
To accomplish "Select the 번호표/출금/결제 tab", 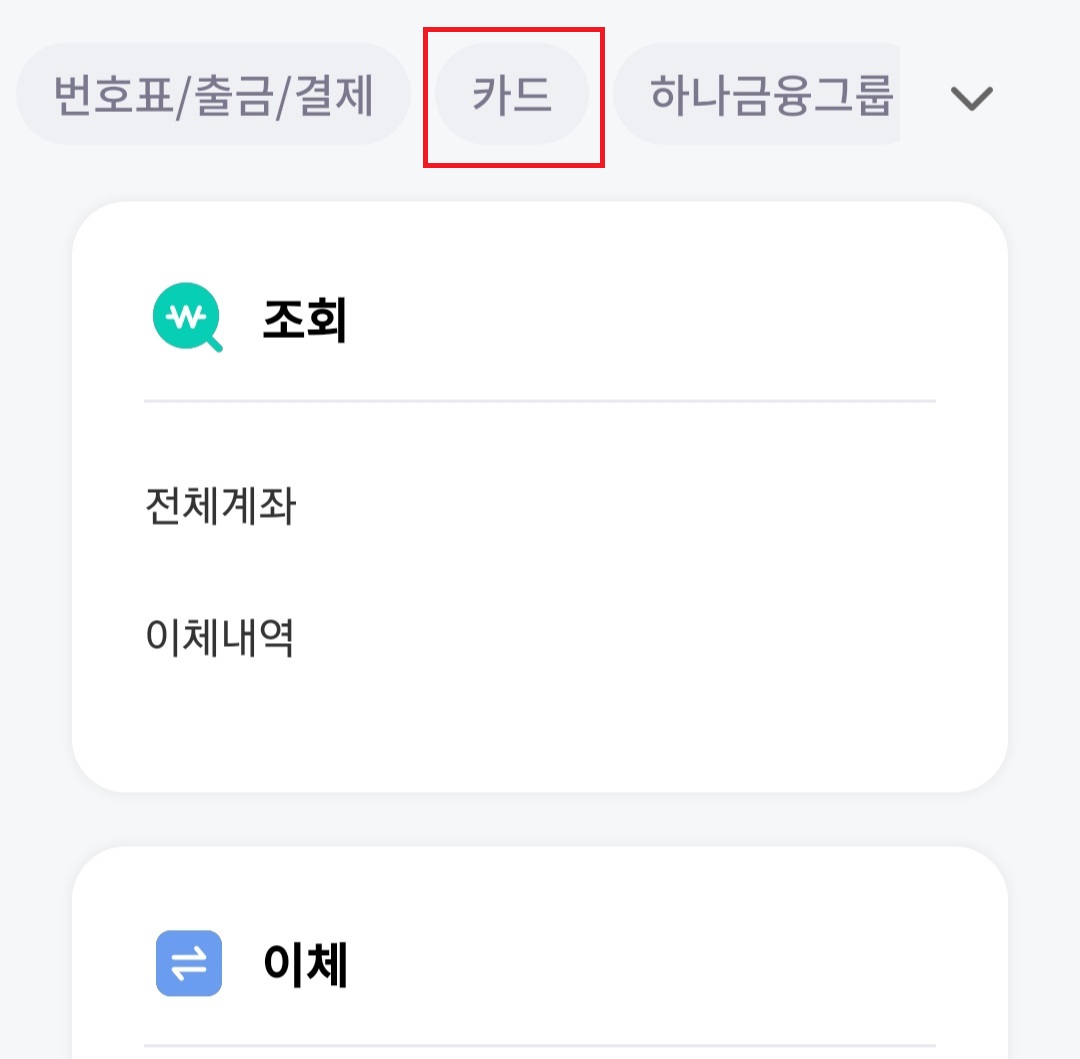I will (213, 94).
